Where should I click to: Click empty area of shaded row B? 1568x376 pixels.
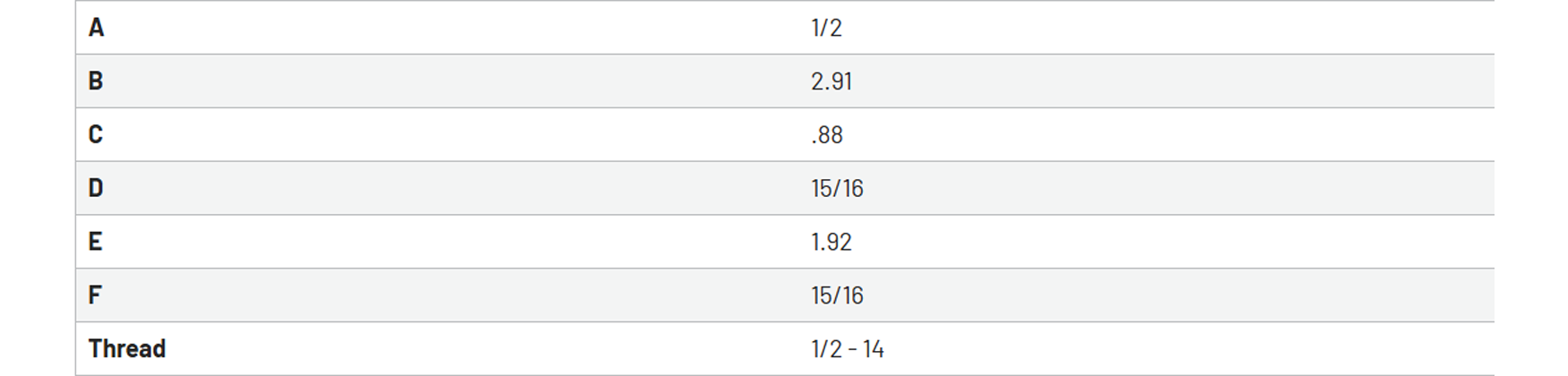click(1165, 81)
